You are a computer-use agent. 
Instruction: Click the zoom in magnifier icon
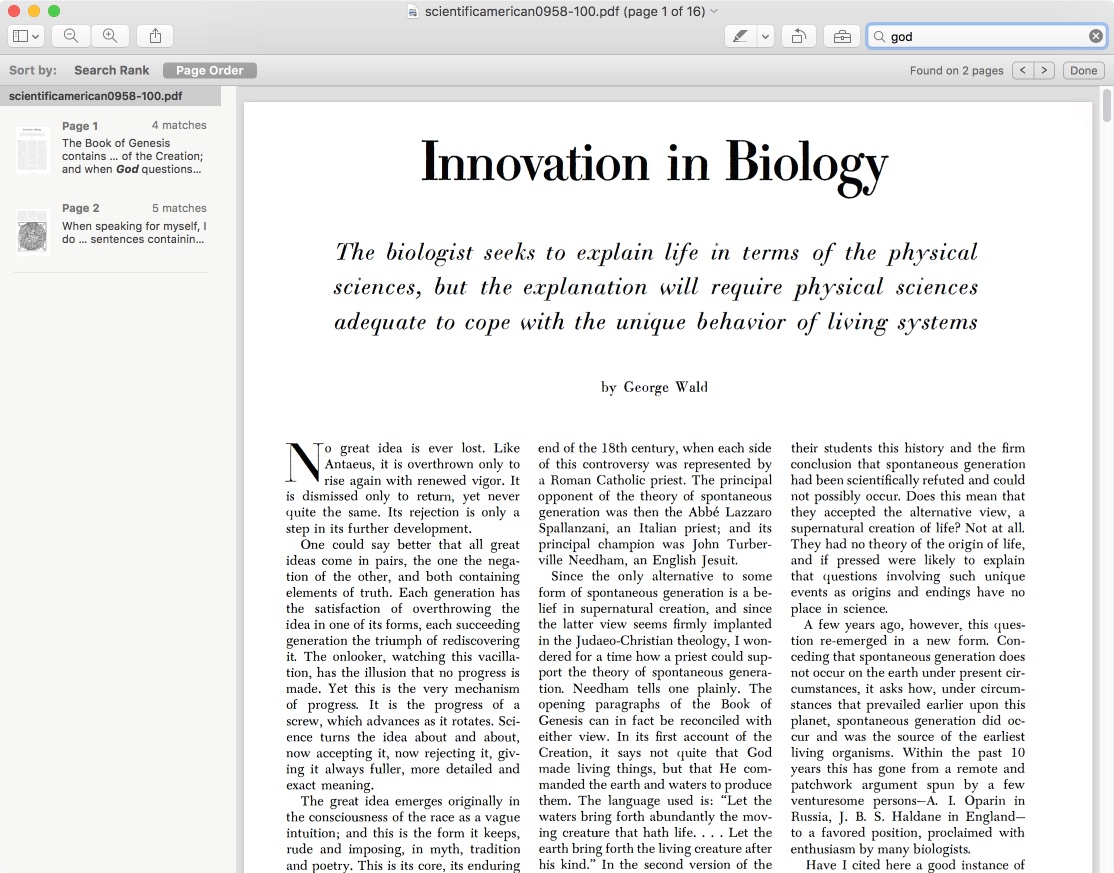coord(110,36)
